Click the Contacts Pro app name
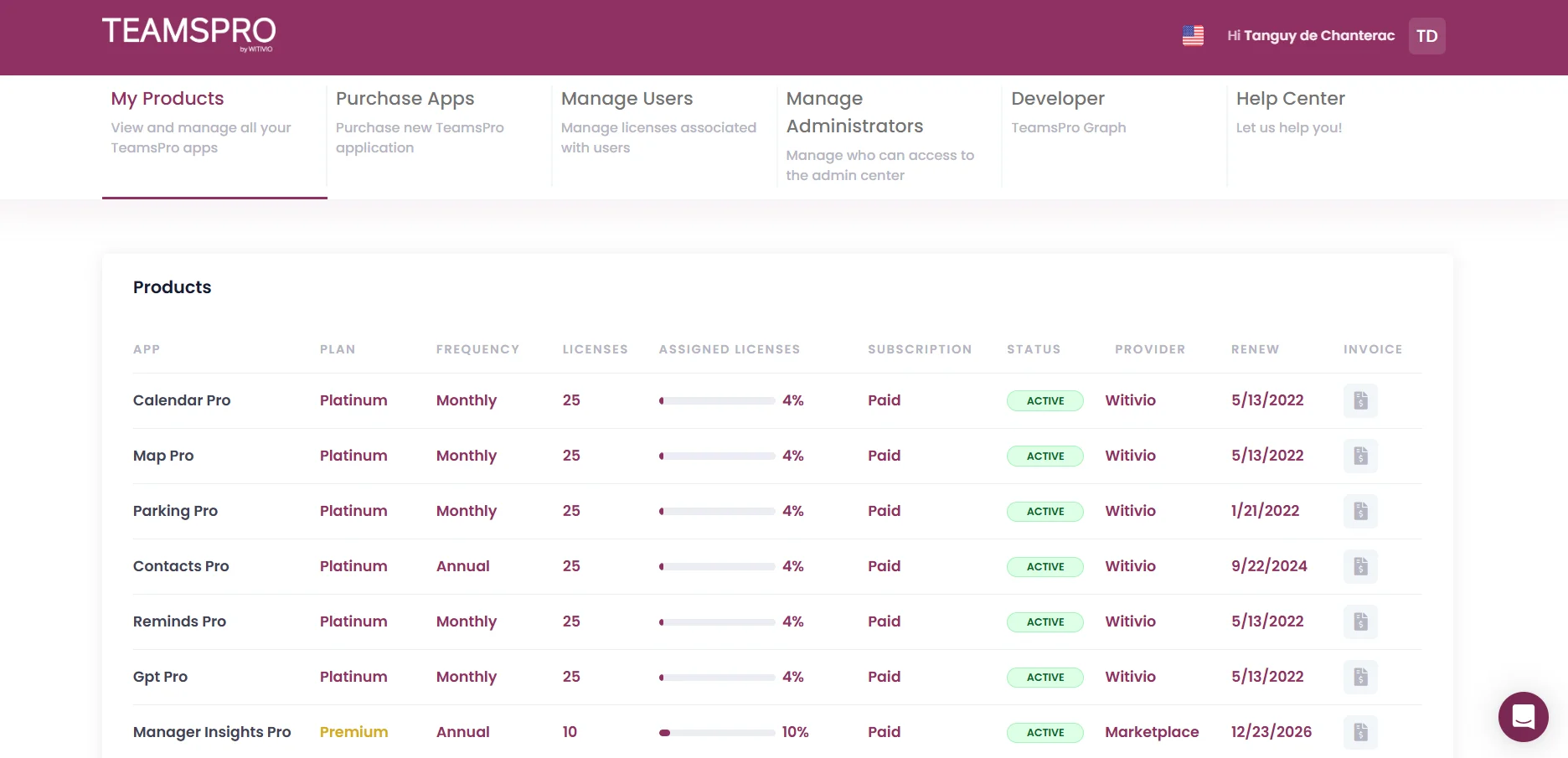This screenshot has height=758, width=1568. [181, 566]
